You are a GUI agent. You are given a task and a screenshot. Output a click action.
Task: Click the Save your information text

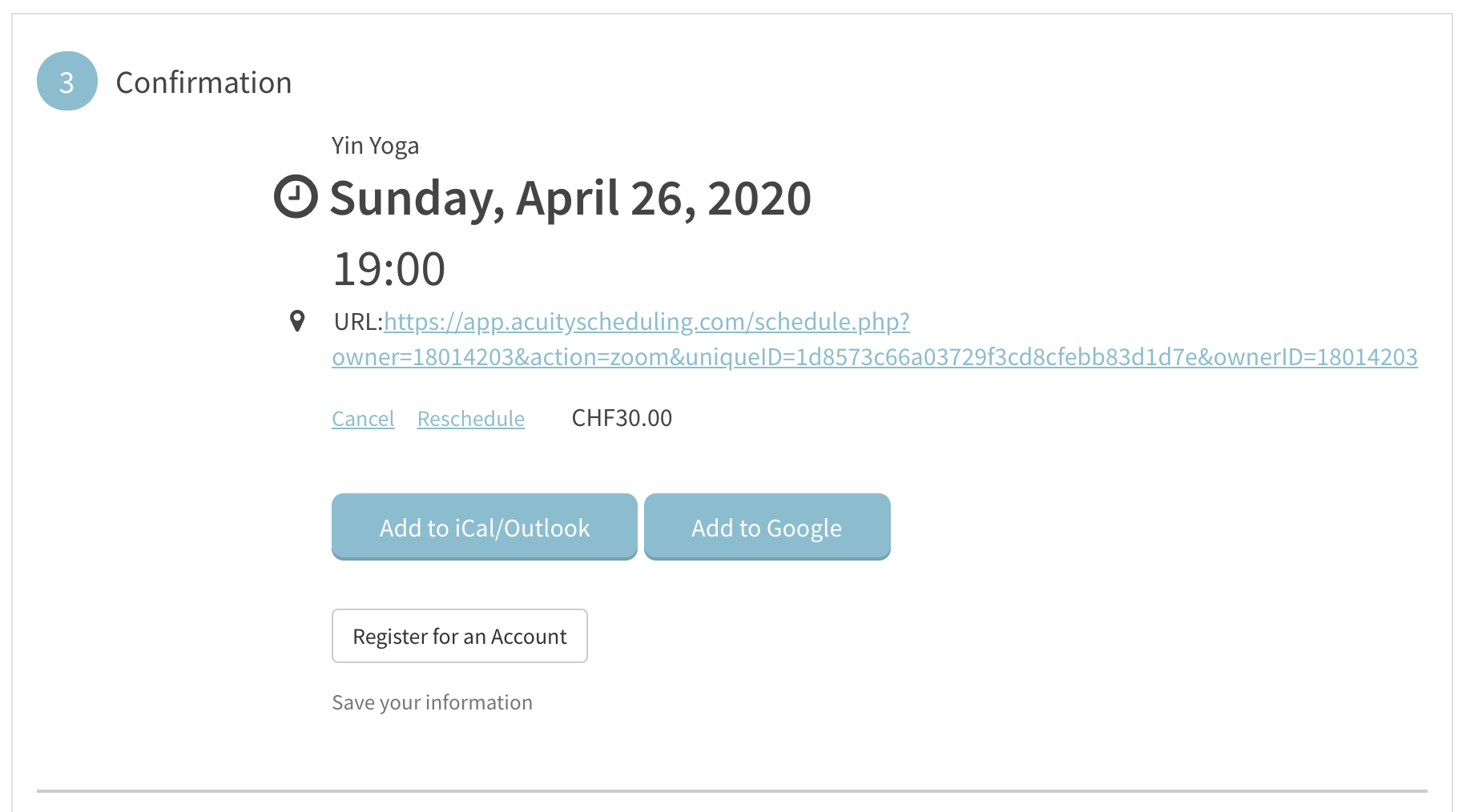tap(433, 702)
